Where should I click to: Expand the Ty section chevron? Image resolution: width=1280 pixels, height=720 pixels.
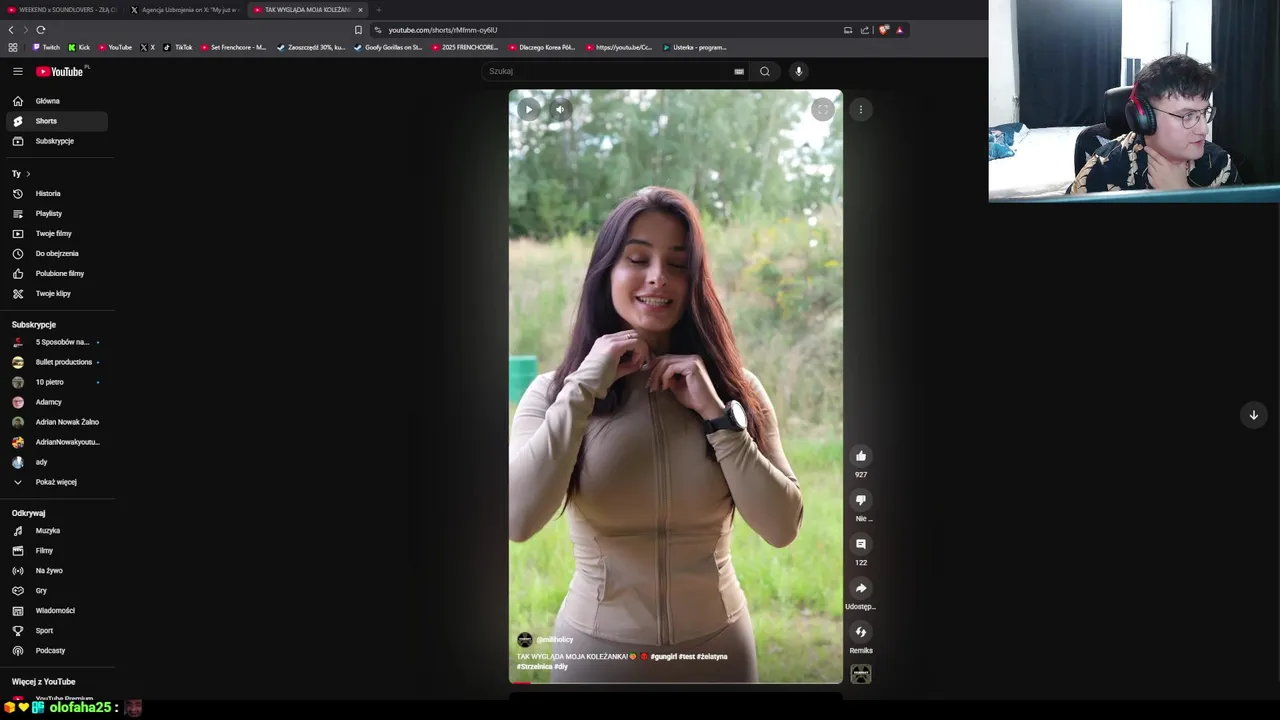pos(28,174)
